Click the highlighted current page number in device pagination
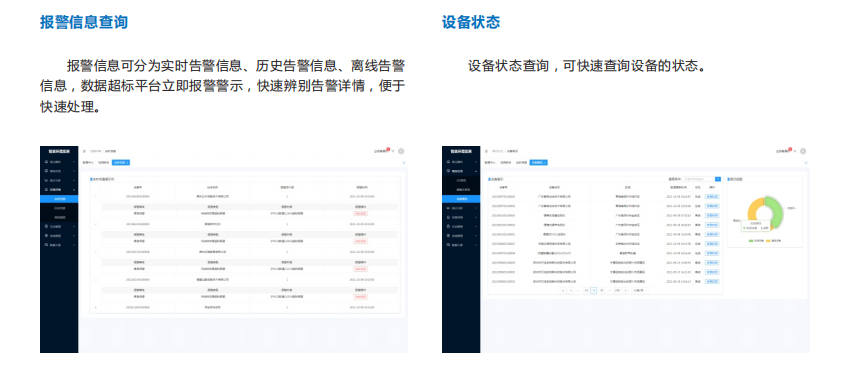The height and width of the screenshot is (384, 850). pos(594,290)
